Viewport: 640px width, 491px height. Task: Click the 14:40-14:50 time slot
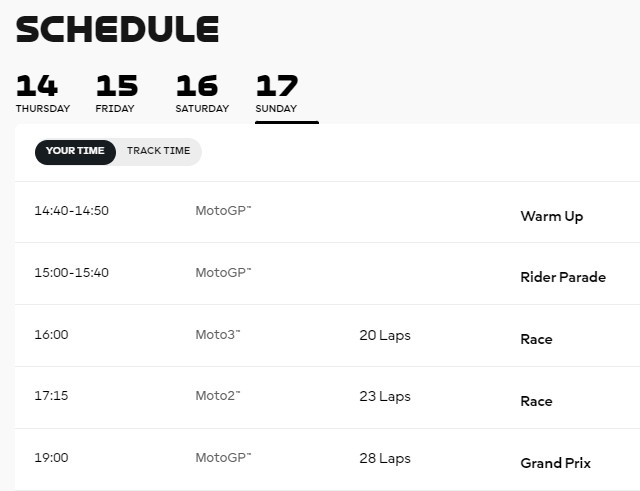(x=71, y=211)
